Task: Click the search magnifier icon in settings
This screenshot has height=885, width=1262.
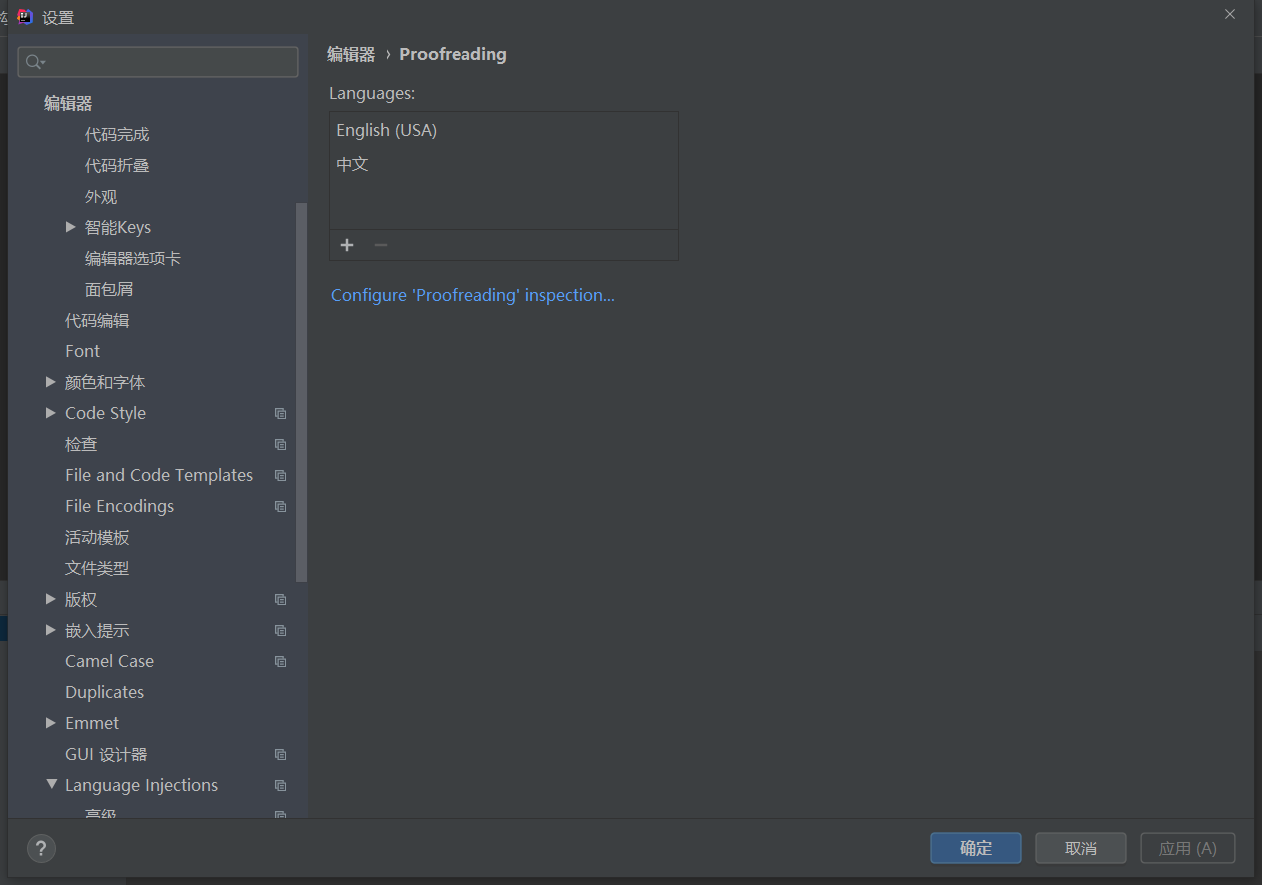Action: (35, 62)
